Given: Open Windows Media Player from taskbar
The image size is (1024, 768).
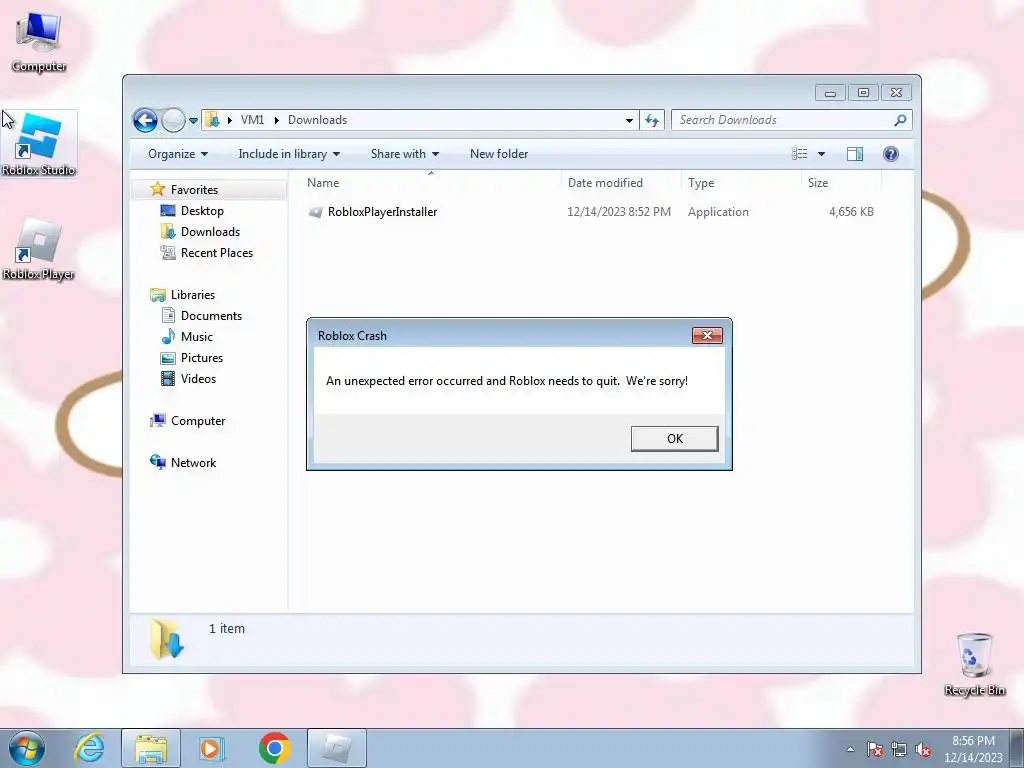Looking at the screenshot, I should pos(212,748).
